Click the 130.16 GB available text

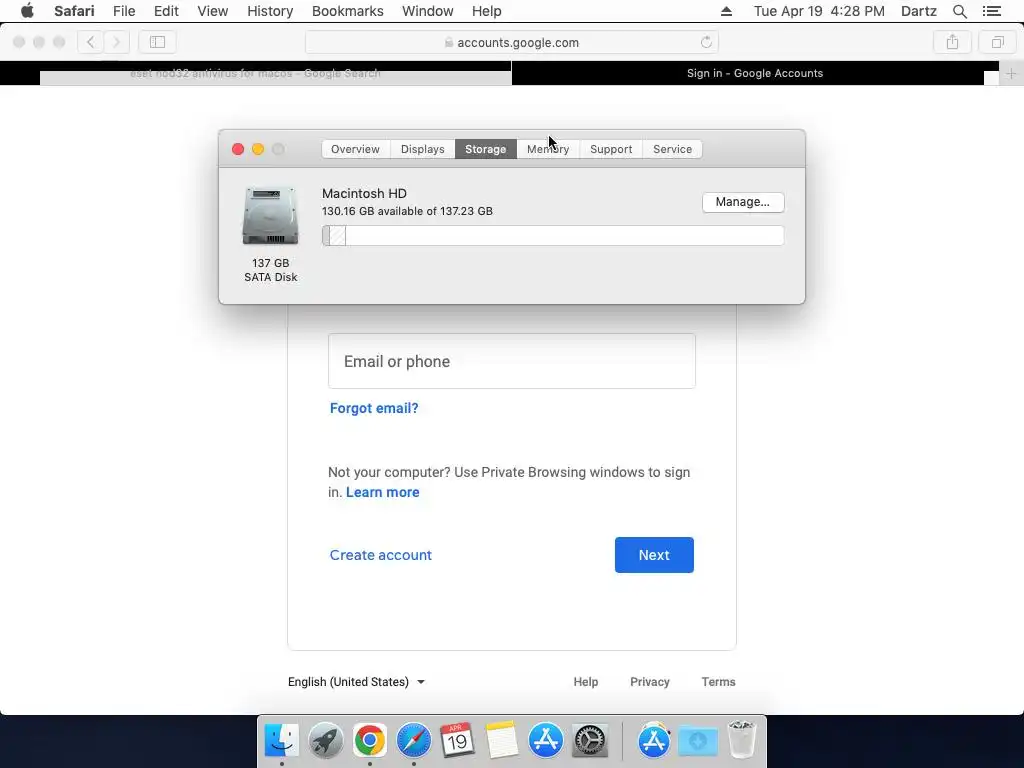[408, 211]
